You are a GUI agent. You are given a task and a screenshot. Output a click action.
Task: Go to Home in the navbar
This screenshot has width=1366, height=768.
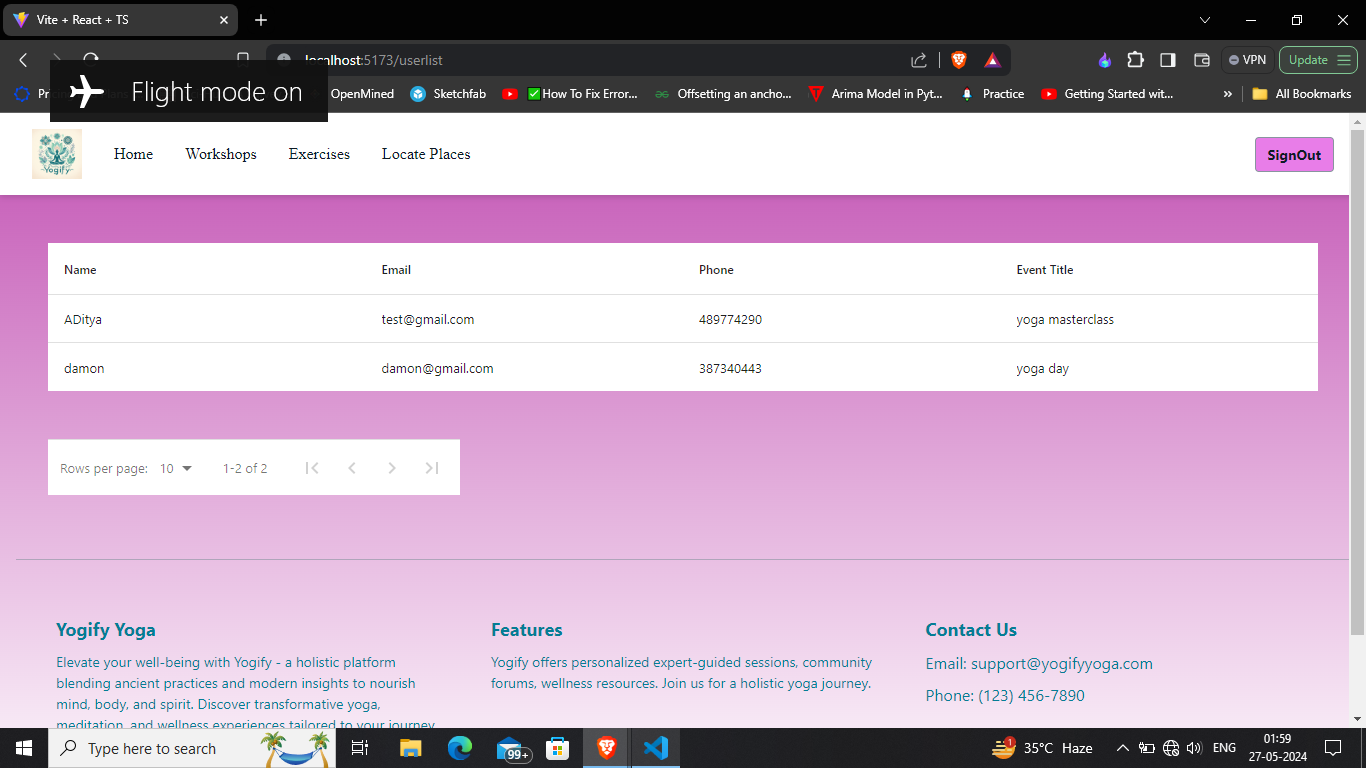[133, 154]
